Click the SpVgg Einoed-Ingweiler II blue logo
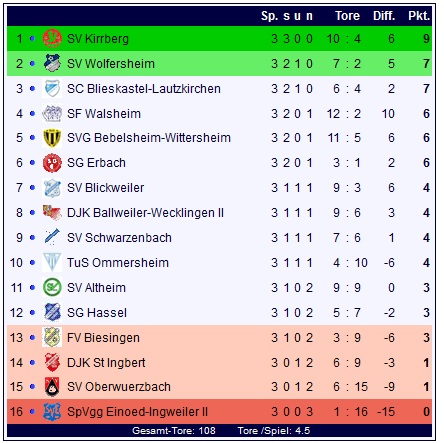444x443 pixels. click(52, 412)
